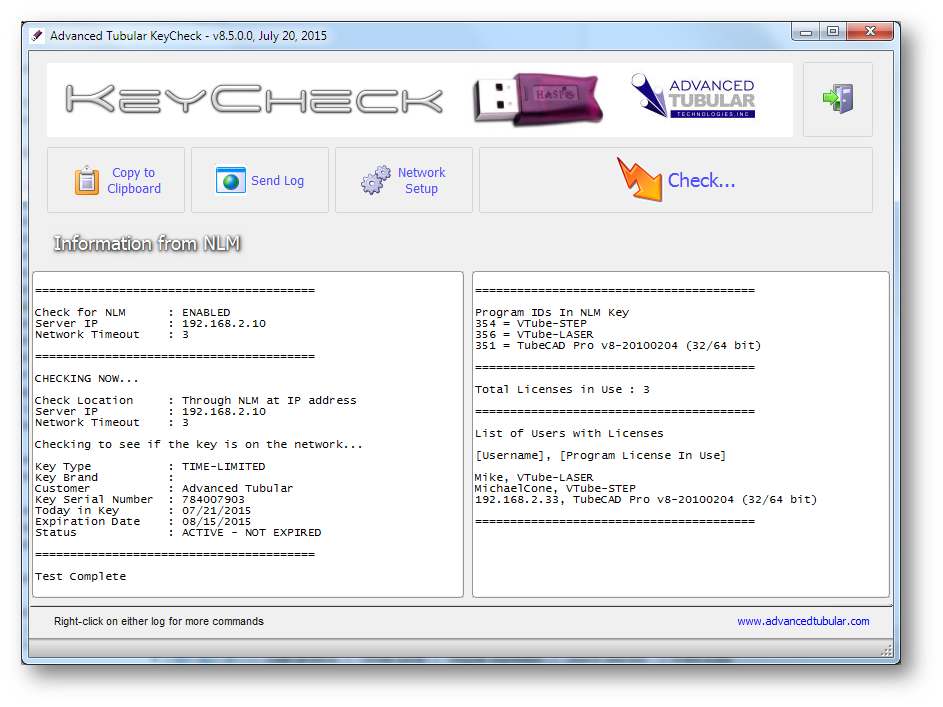Click the window resize grip icon
This screenshot has height=707, width=943.
(886, 650)
